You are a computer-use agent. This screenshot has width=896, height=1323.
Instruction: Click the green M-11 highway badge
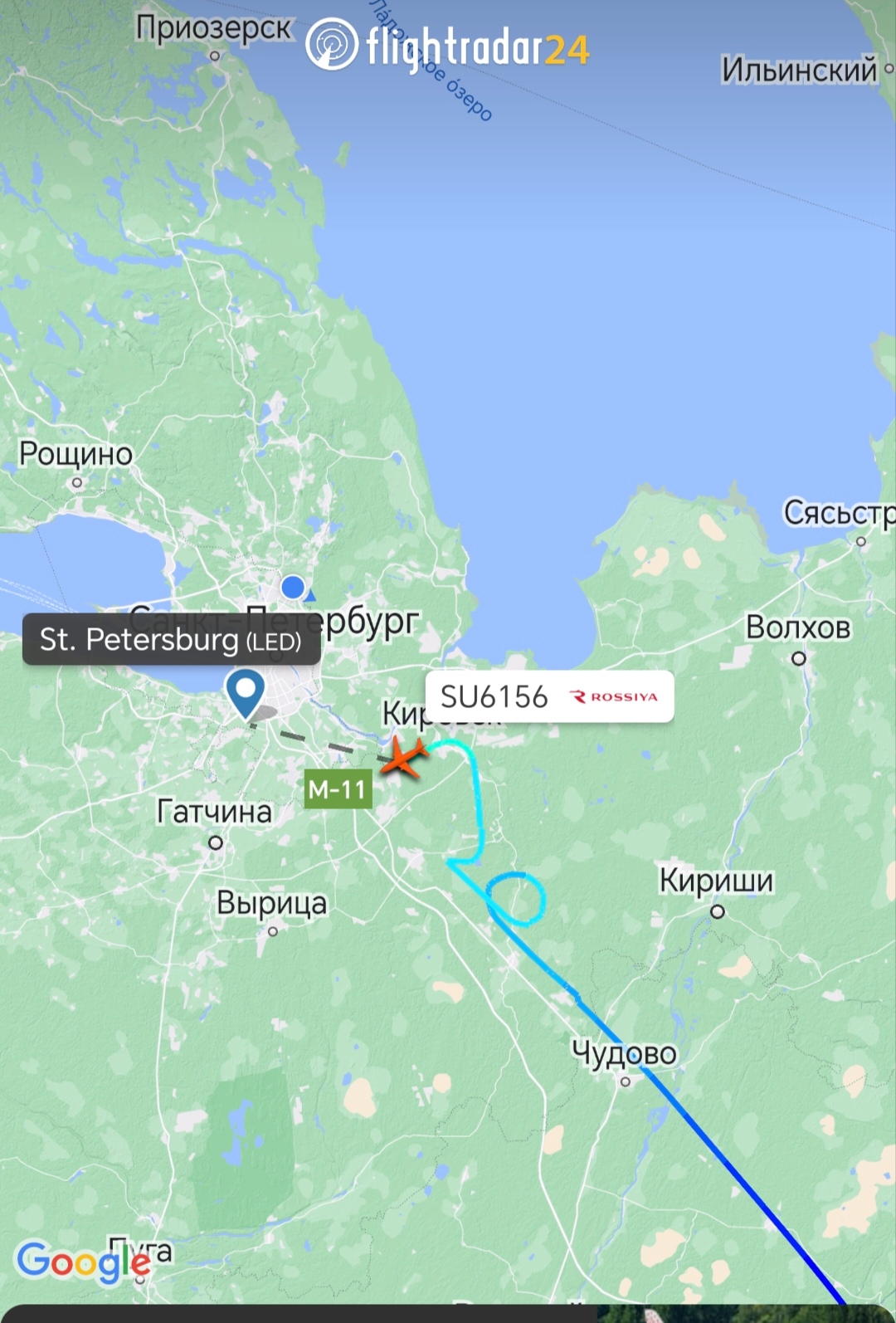click(x=338, y=788)
